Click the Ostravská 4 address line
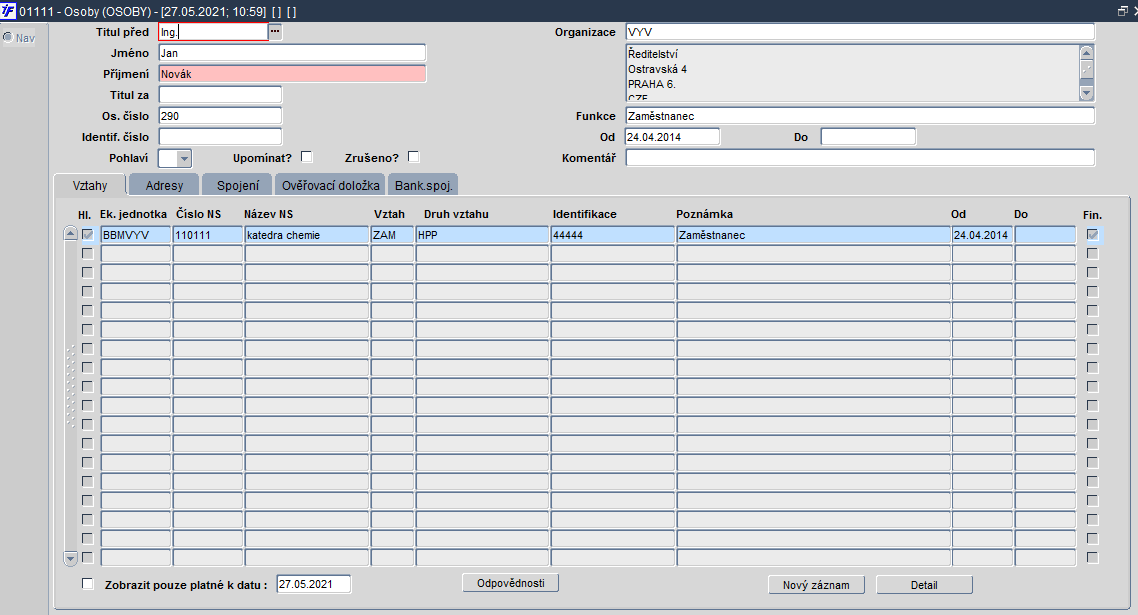The width and height of the screenshot is (1138, 615). click(658, 69)
